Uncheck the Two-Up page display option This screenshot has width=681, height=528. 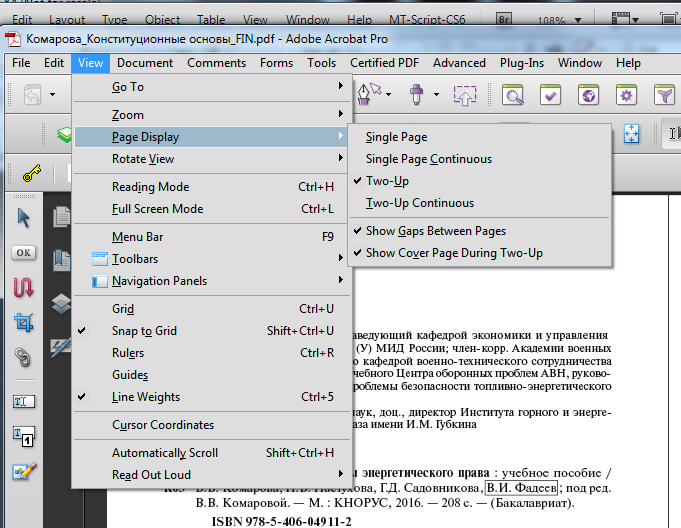pos(479,181)
